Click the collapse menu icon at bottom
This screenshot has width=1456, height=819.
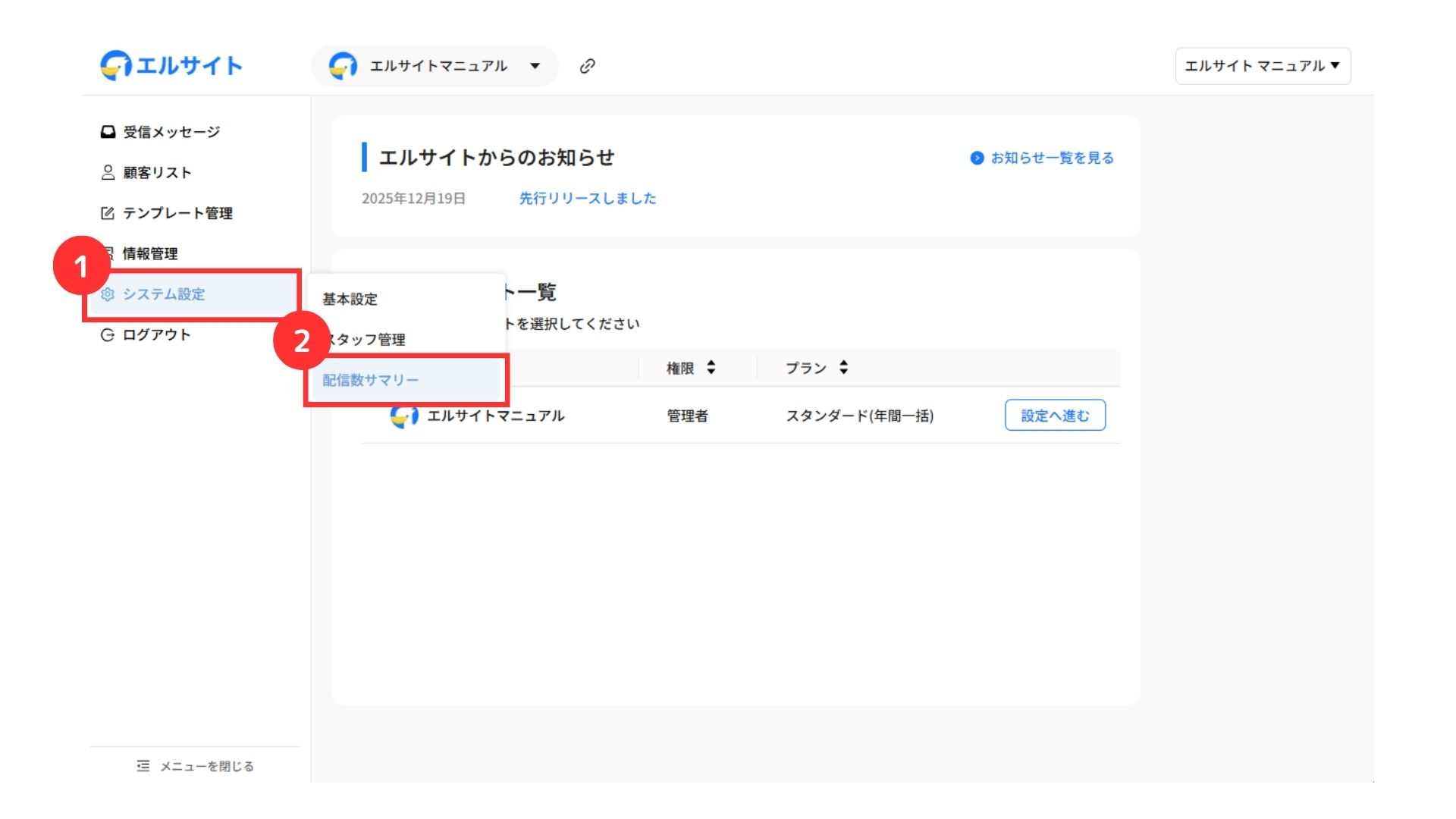point(143,766)
